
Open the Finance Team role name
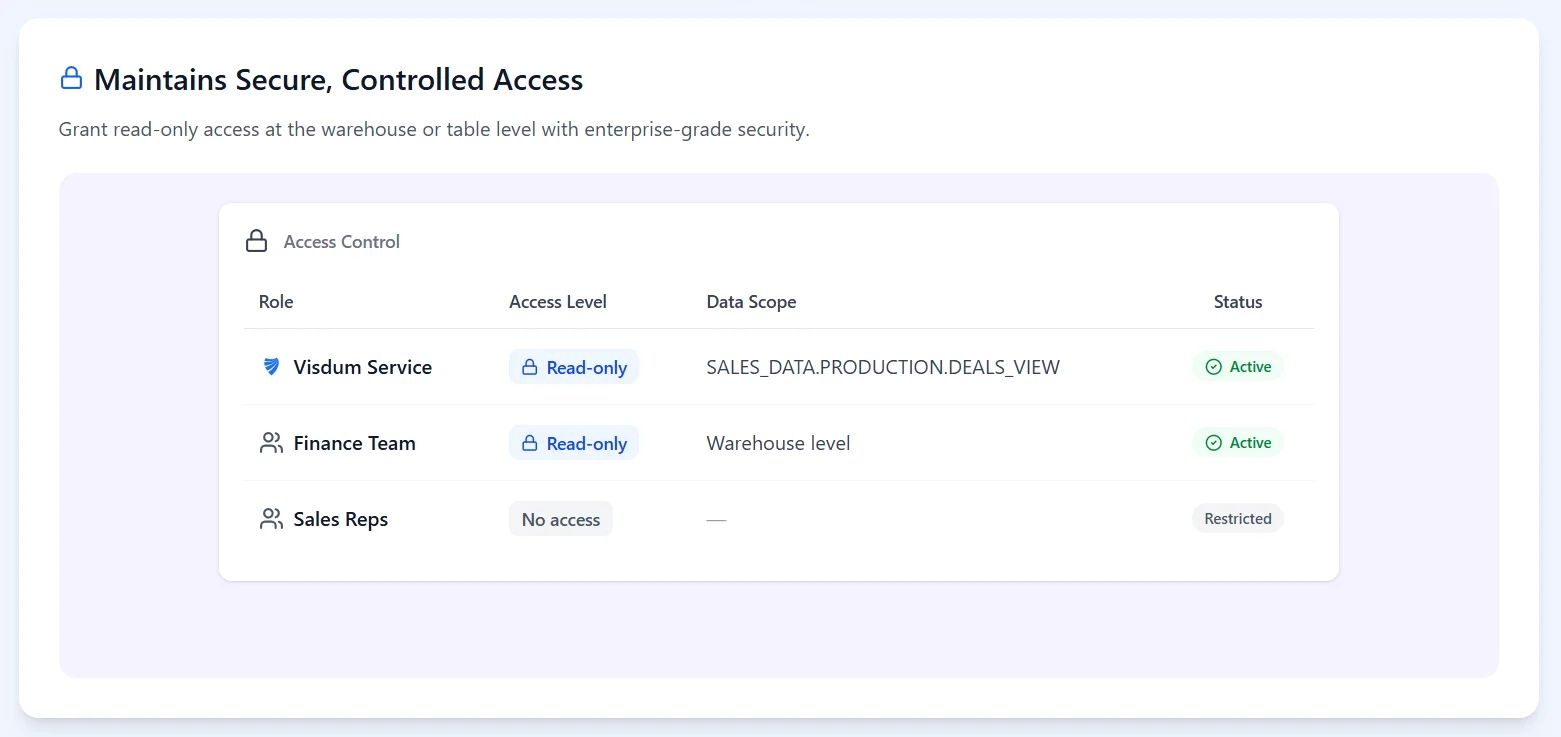355,443
